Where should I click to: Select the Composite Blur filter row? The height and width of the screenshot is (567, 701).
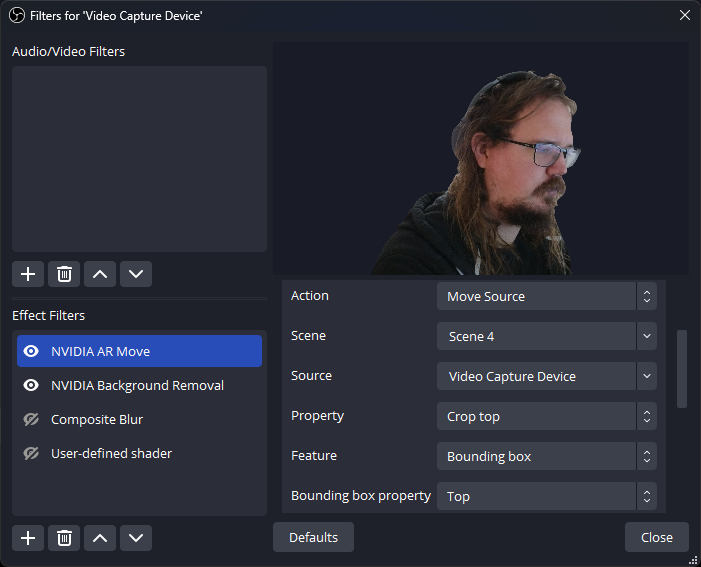[139, 419]
